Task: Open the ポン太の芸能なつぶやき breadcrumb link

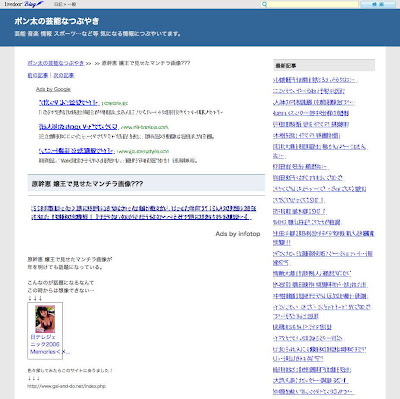Action: [56, 63]
